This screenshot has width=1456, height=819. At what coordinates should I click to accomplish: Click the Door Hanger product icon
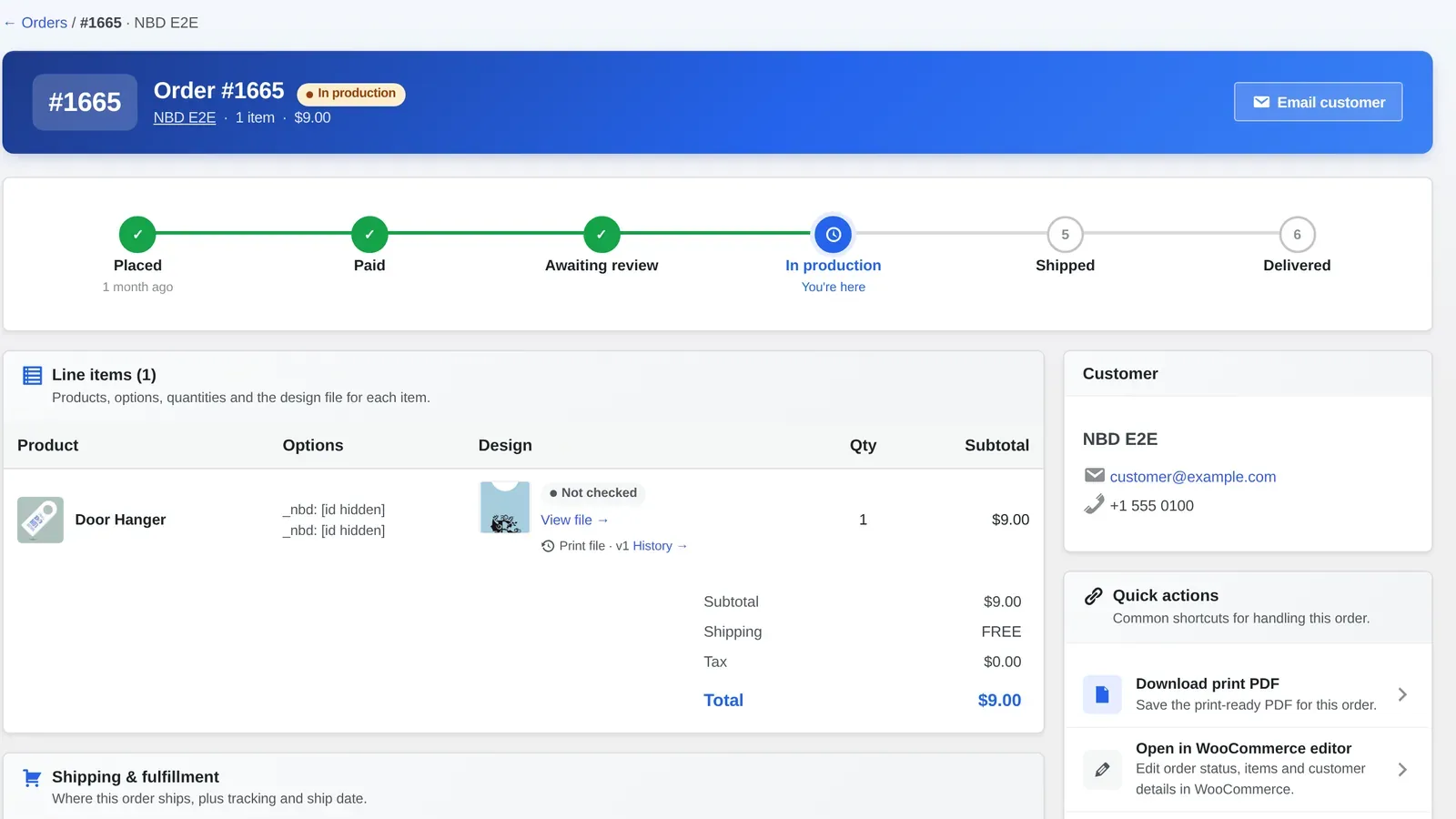coord(40,520)
